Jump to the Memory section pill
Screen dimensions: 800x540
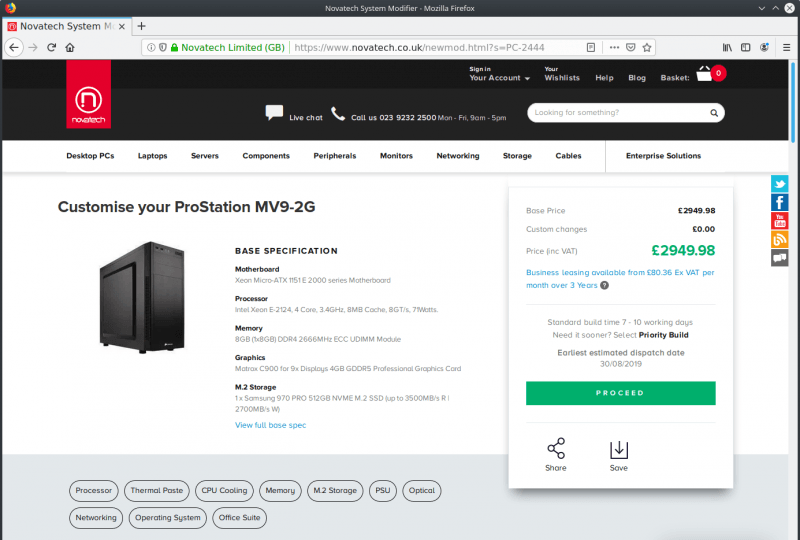point(280,490)
